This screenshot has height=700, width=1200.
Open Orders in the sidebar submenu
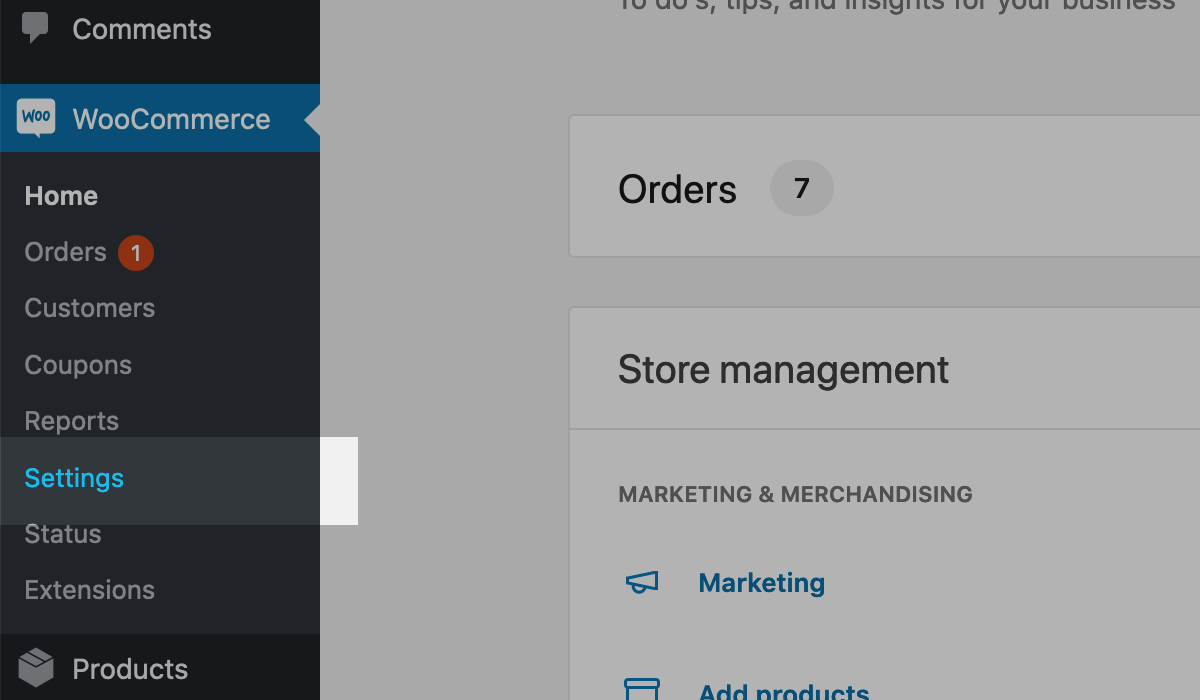pos(66,252)
